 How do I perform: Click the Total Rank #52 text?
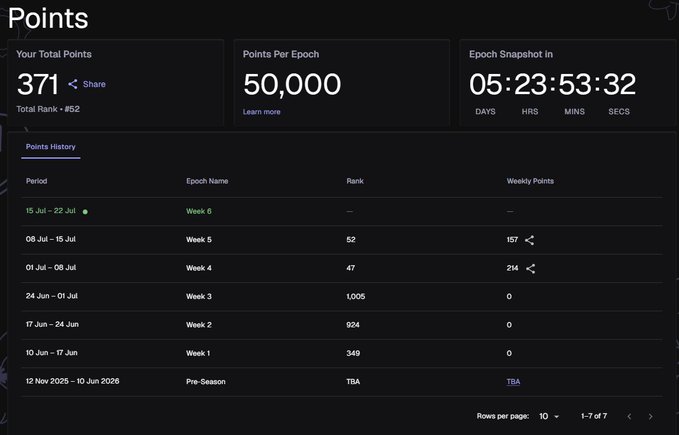(x=48, y=109)
